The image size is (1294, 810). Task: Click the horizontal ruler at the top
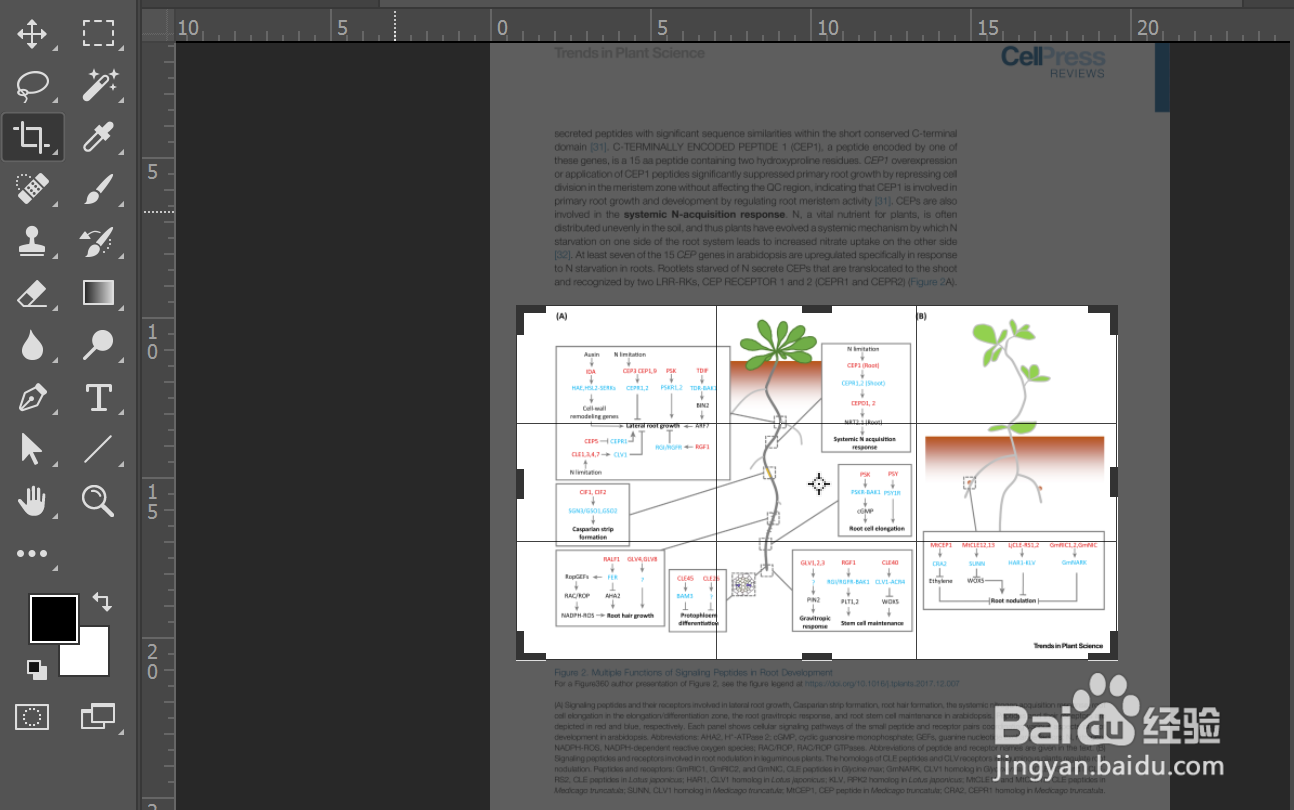[x=734, y=26]
